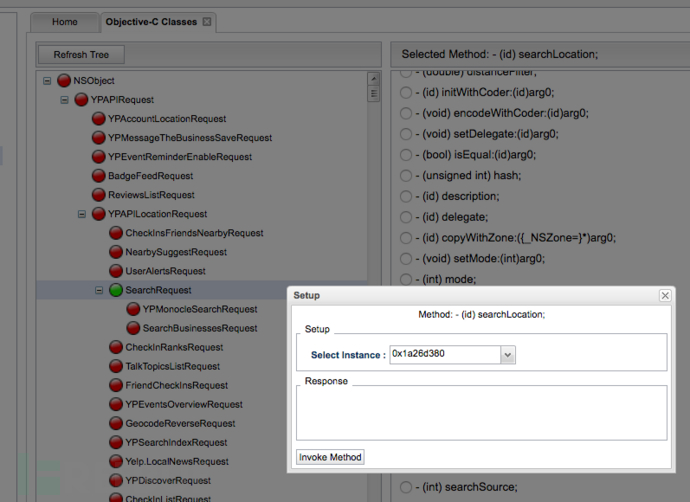Click the Invoke Method button
The width and height of the screenshot is (690, 502).
tap(330, 457)
